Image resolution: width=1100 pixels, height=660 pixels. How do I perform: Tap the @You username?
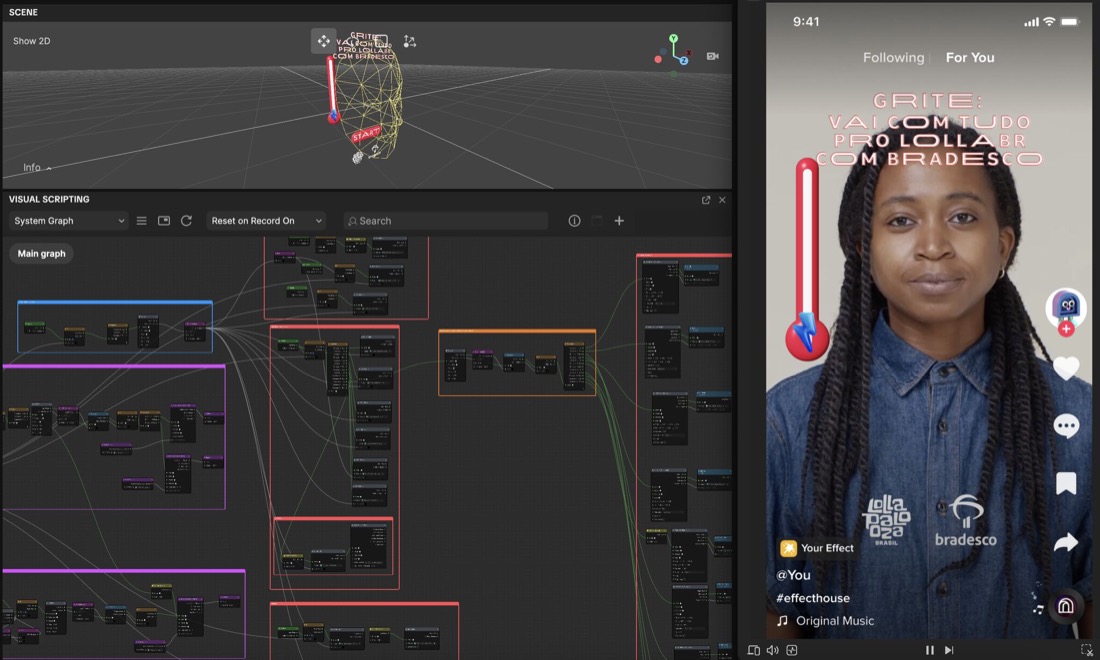793,575
